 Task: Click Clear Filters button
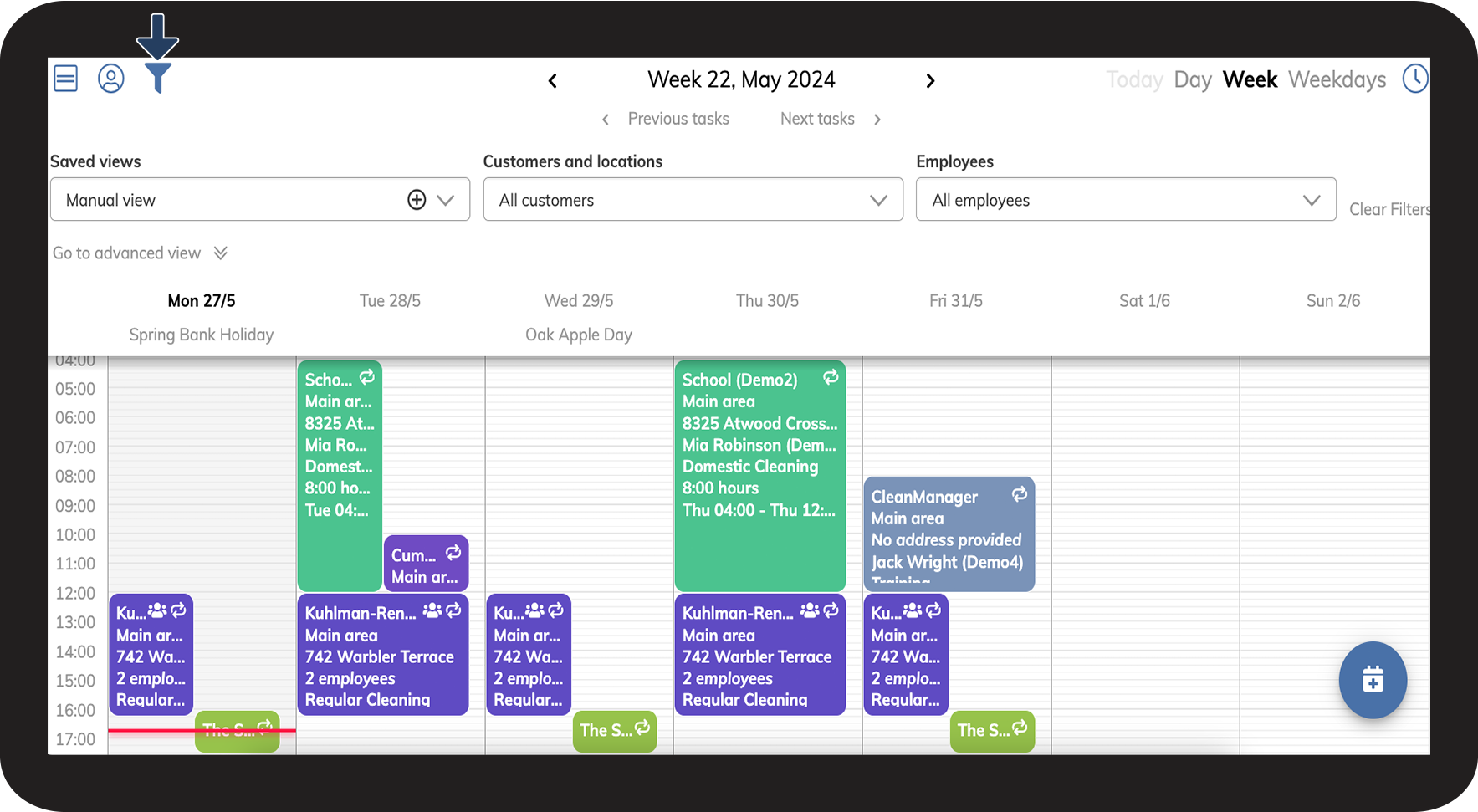coord(1389,210)
